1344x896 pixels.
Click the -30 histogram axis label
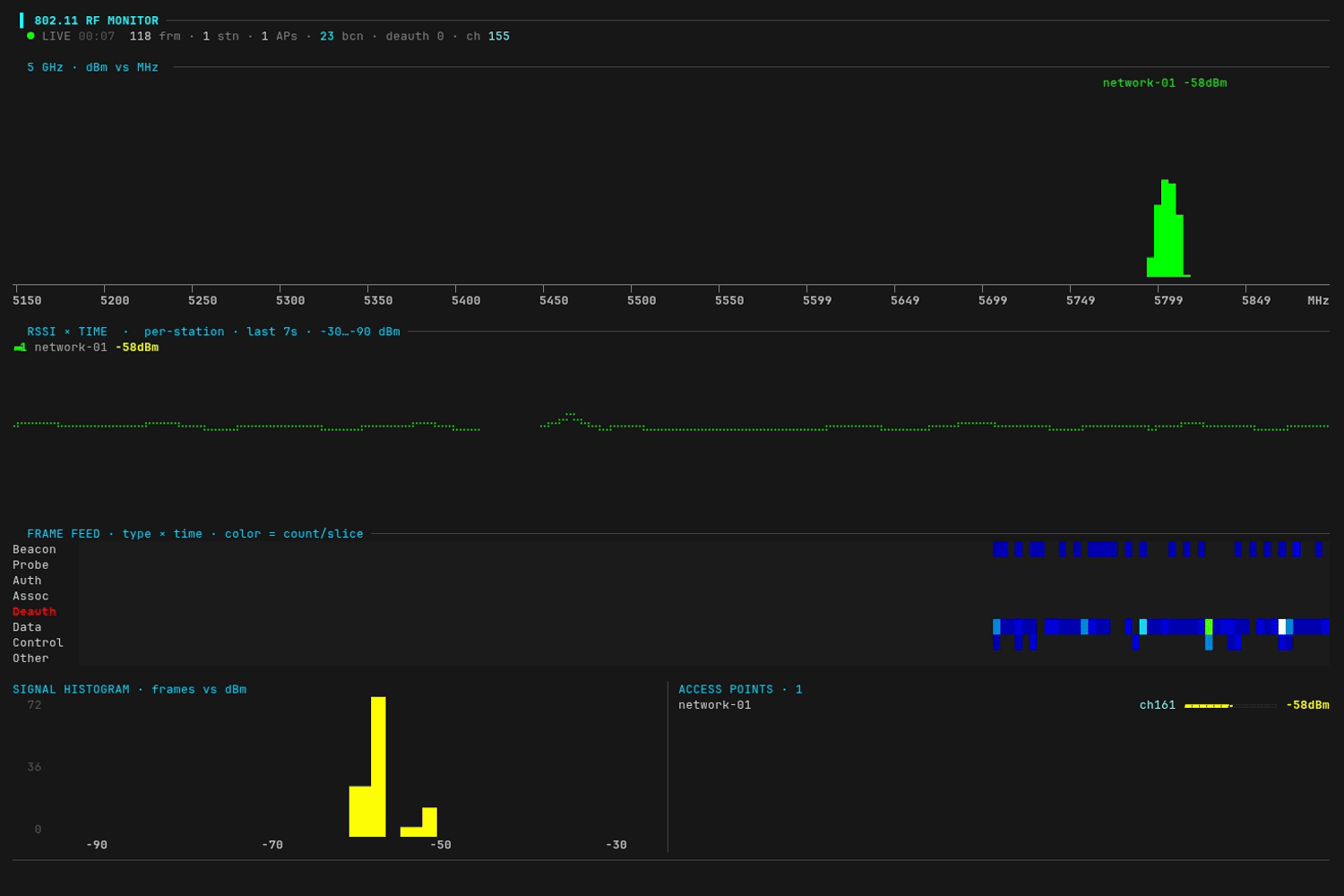click(x=616, y=845)
